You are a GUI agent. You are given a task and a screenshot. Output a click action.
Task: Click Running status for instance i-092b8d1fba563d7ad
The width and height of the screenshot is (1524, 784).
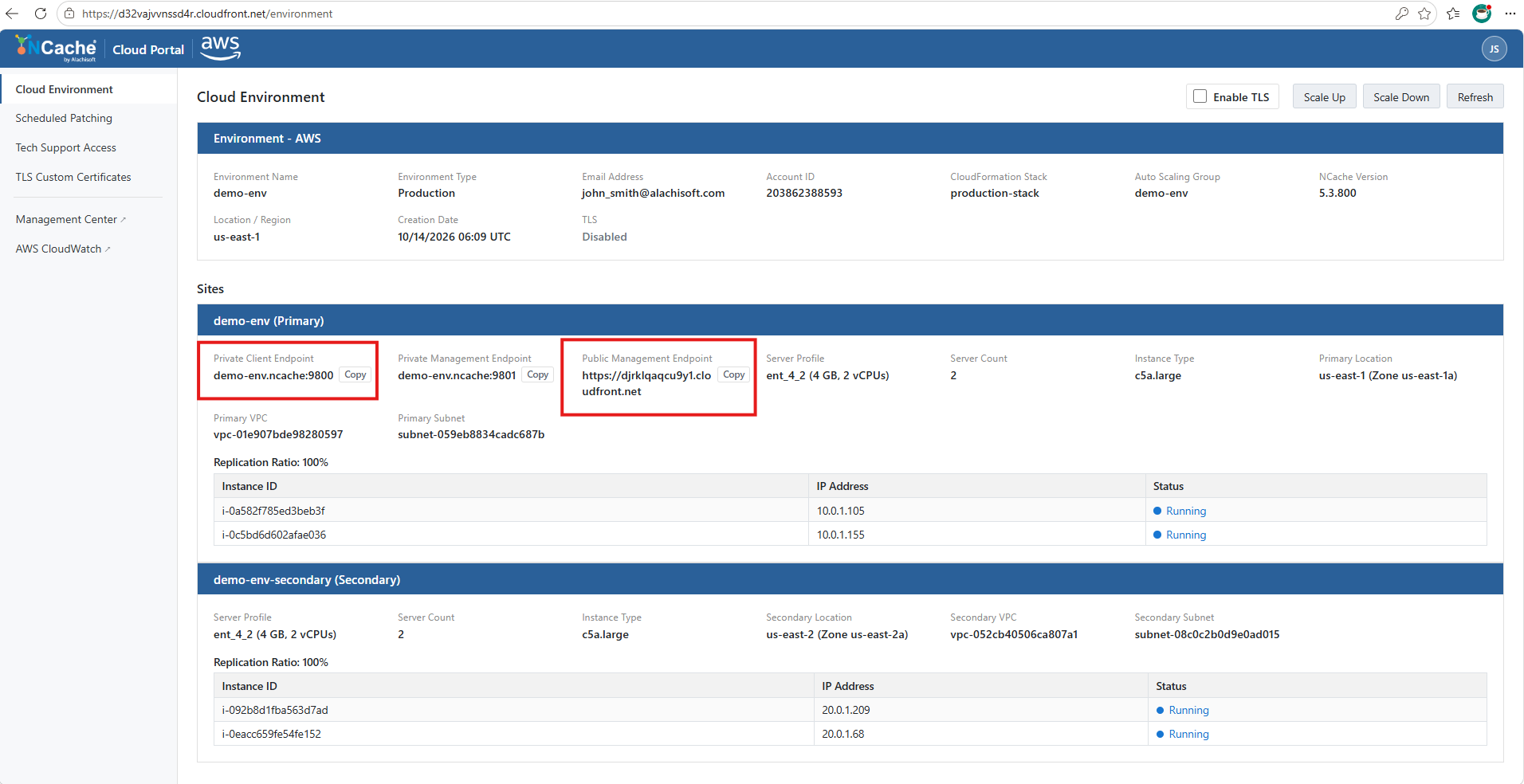[1188, 710]
